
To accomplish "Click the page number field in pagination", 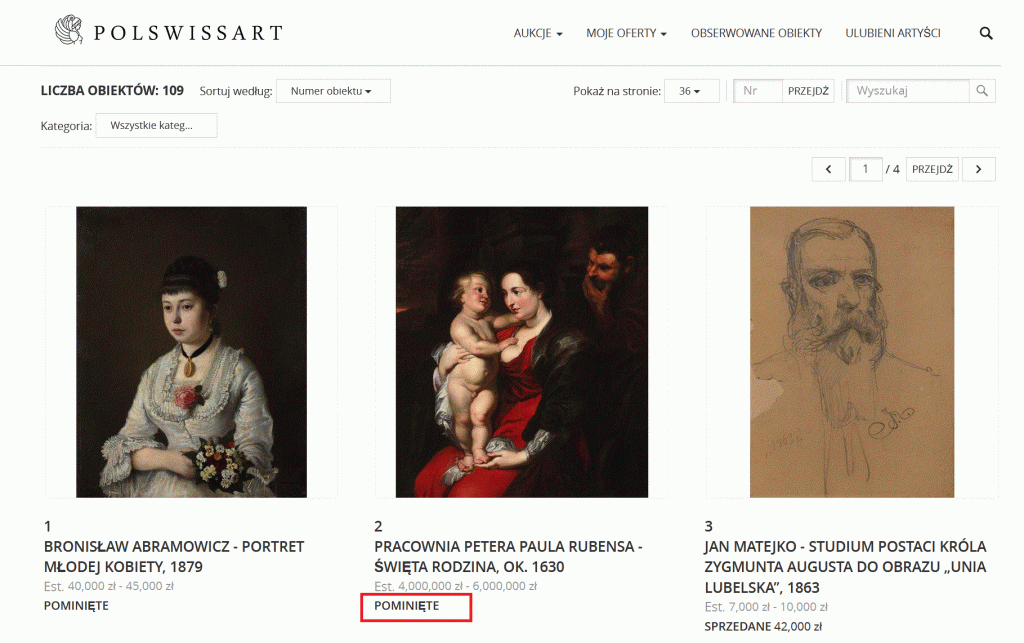I will (865, 169).
